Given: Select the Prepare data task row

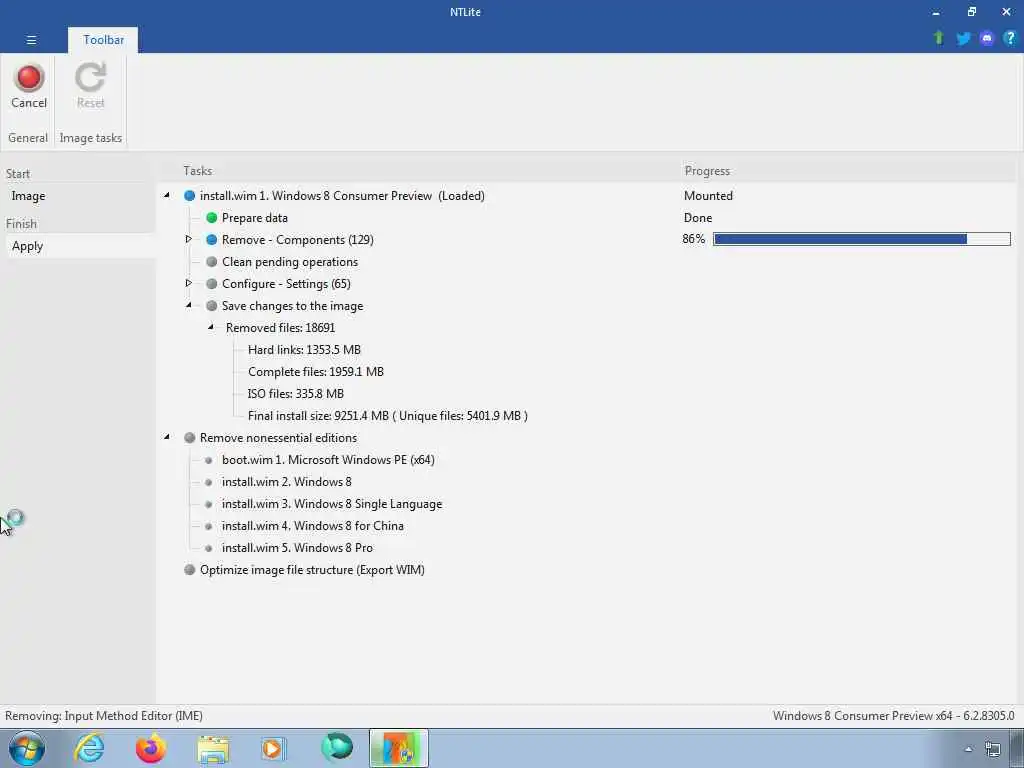Looking at the screenshot, I should tap(255, 217).
